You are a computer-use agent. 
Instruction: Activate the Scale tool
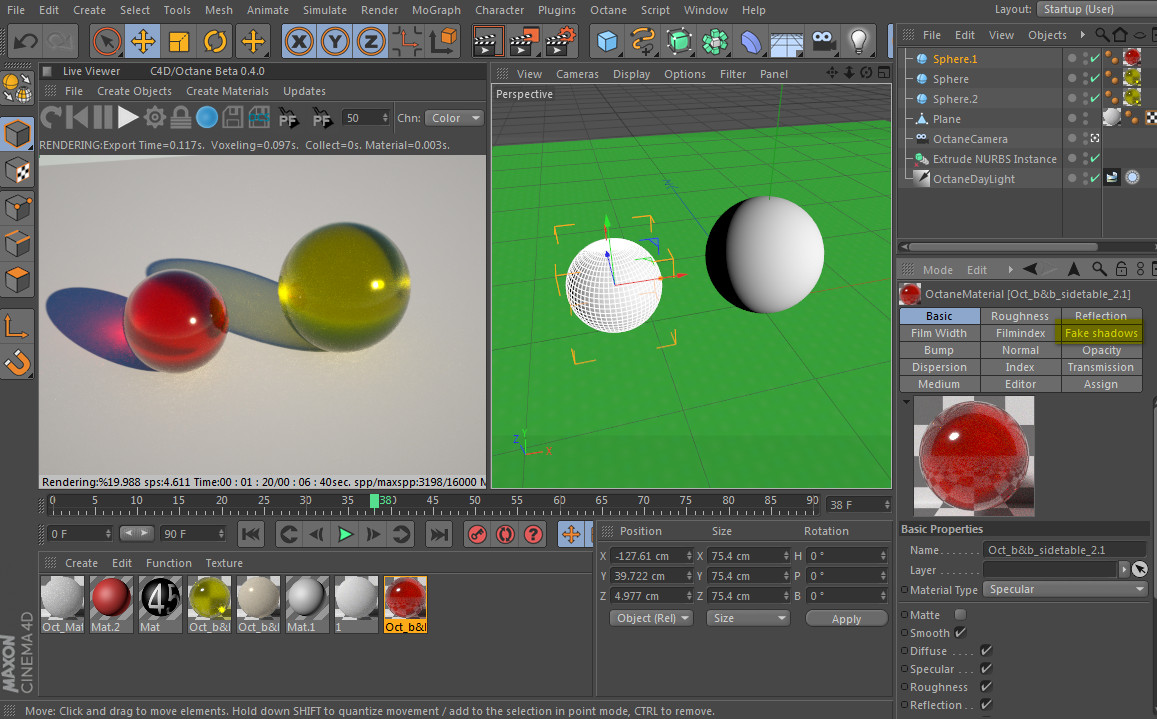click(x=179, y=41)
